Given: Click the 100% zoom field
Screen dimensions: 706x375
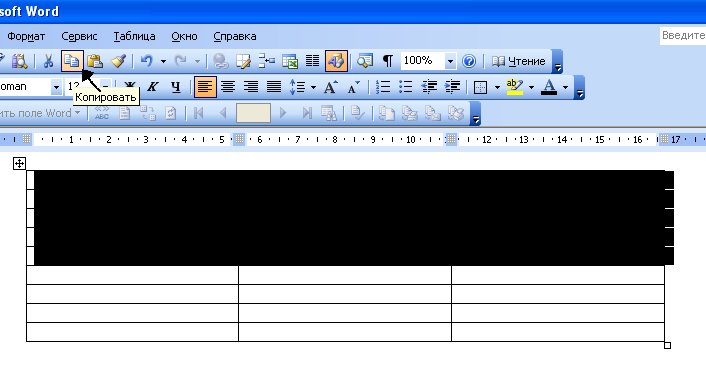Looking at the screenshot, I should coord(422,61).
